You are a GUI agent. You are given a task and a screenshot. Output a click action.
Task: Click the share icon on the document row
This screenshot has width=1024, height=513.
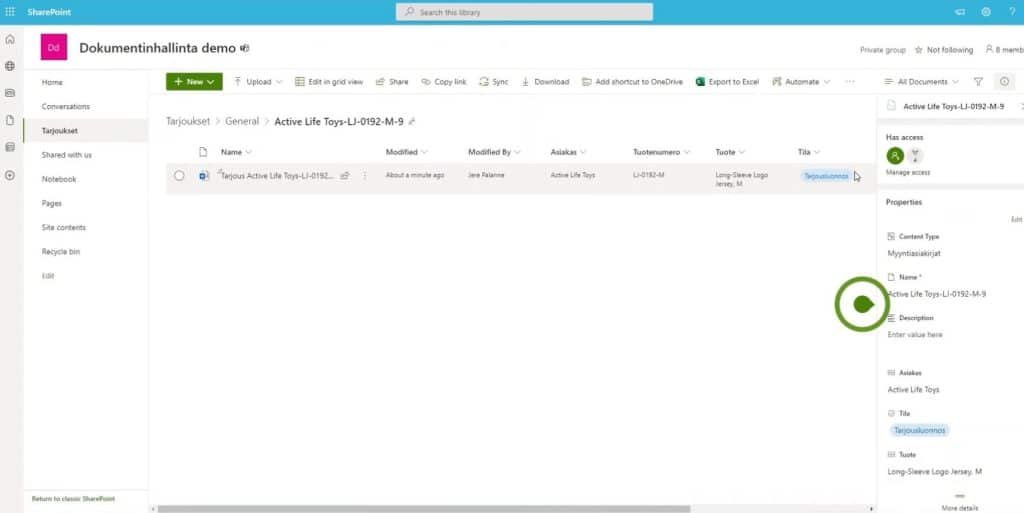345,176
